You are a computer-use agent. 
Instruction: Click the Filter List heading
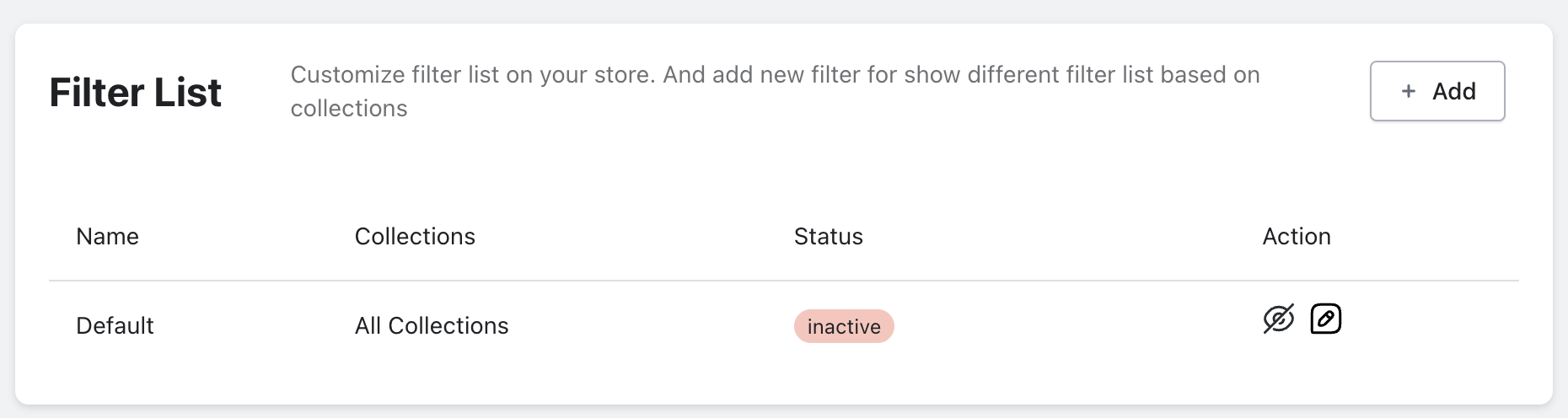click(x=136, y=93)
